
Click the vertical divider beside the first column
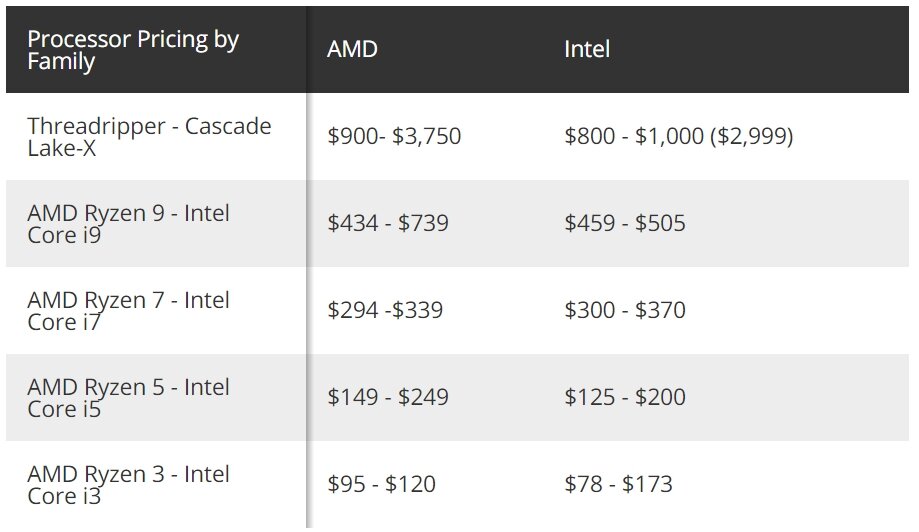click(x=307, y=300)
